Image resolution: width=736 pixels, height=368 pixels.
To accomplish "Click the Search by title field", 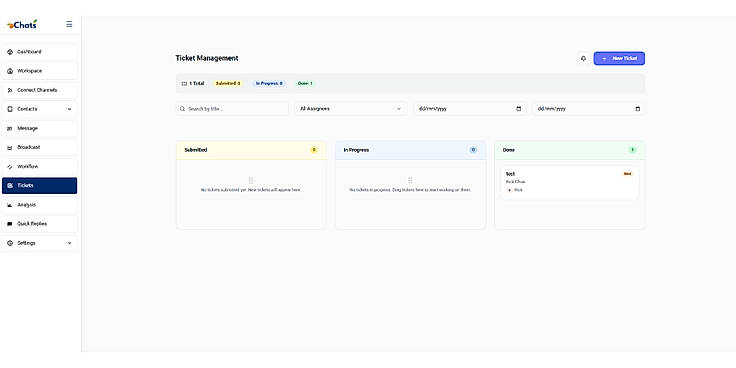I will [232, 108].
